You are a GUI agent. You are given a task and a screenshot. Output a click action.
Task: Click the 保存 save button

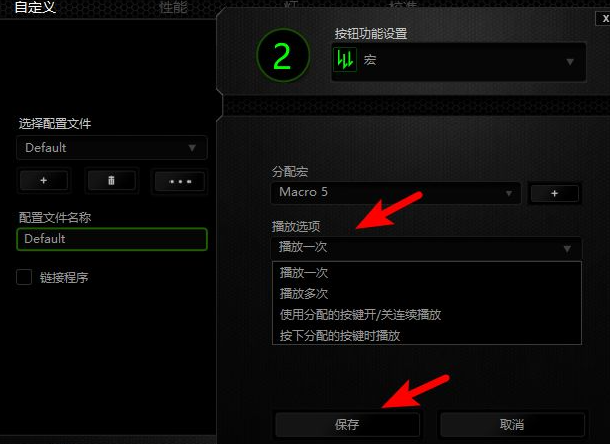pyautogui.click(x=347, y=425)
